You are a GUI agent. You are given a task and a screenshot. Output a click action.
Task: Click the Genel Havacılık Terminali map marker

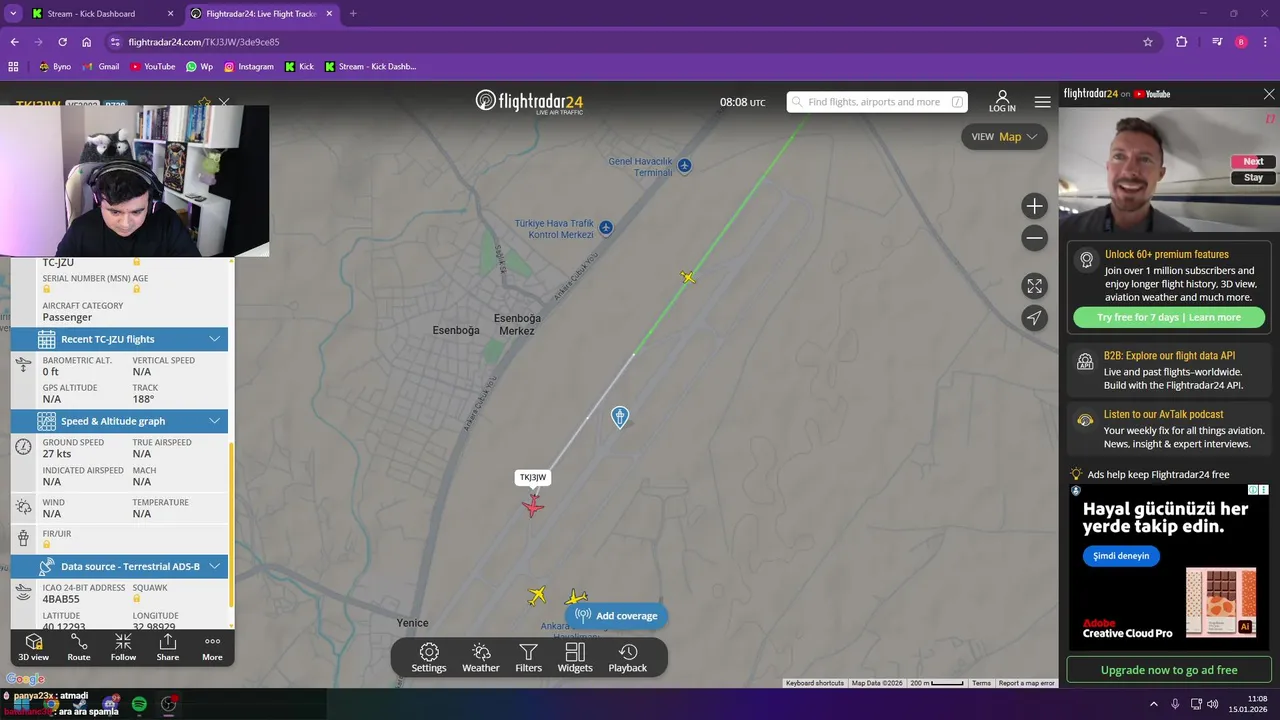point(684,165)
